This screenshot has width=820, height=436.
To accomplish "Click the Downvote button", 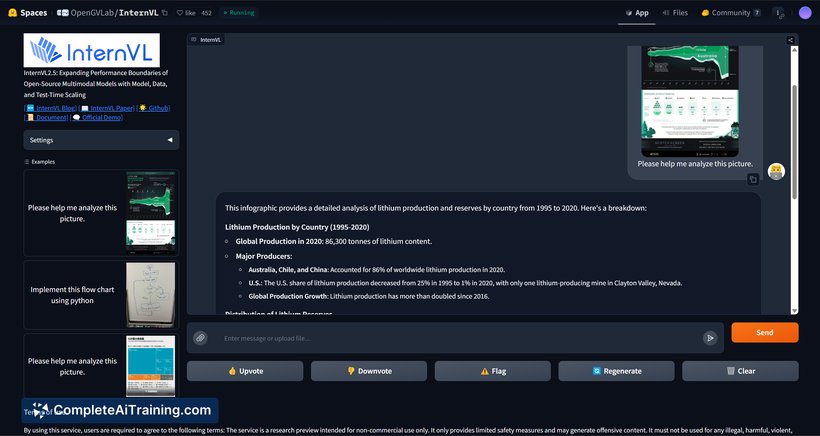I will pos(369,371).
